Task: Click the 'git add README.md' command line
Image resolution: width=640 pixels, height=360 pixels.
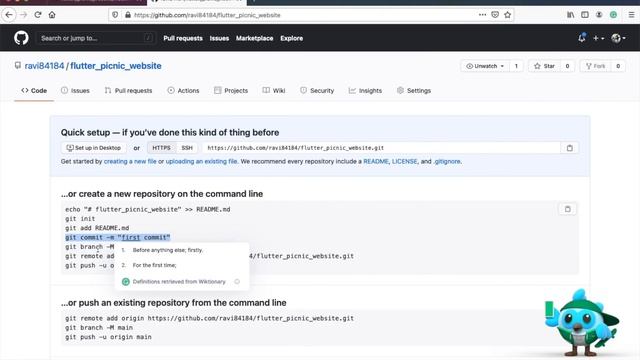Action: pos(97,228)
